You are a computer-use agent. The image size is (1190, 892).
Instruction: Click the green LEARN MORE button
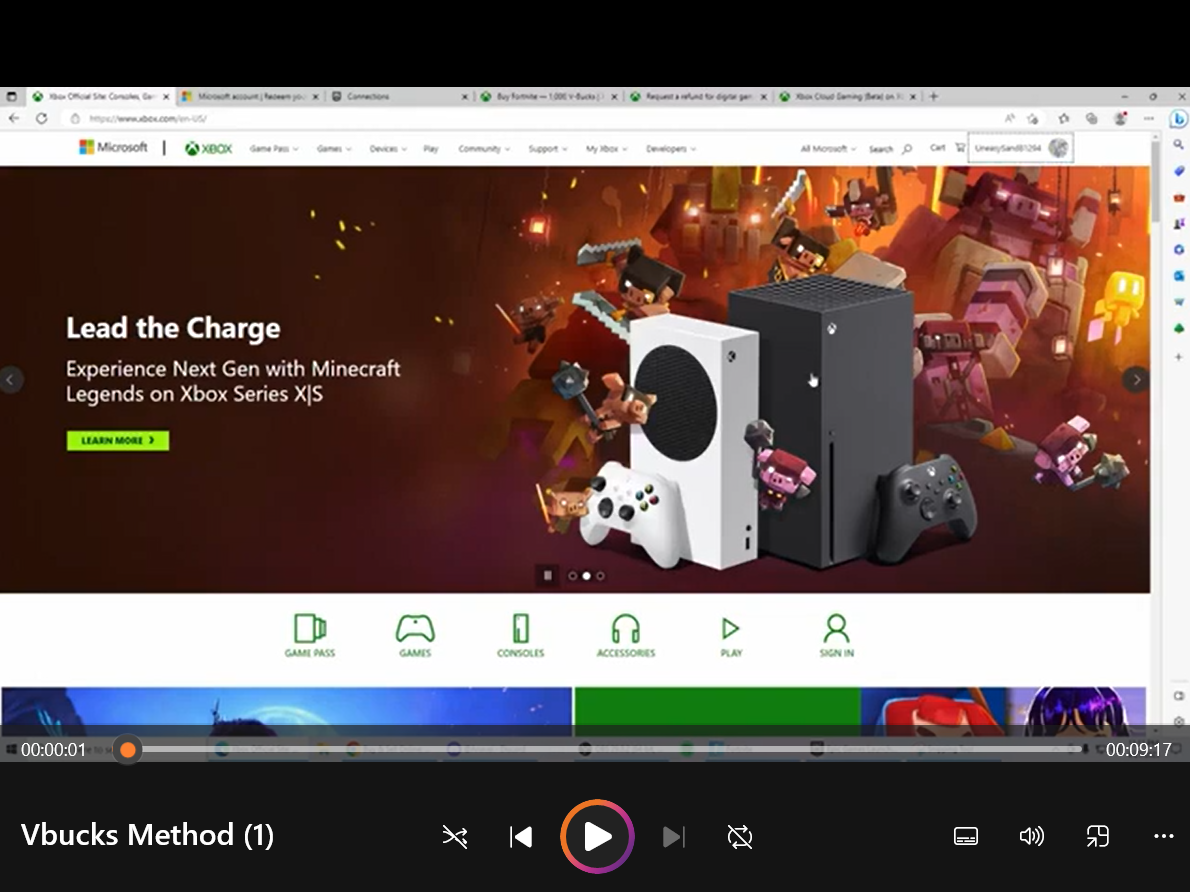point(118,440)
